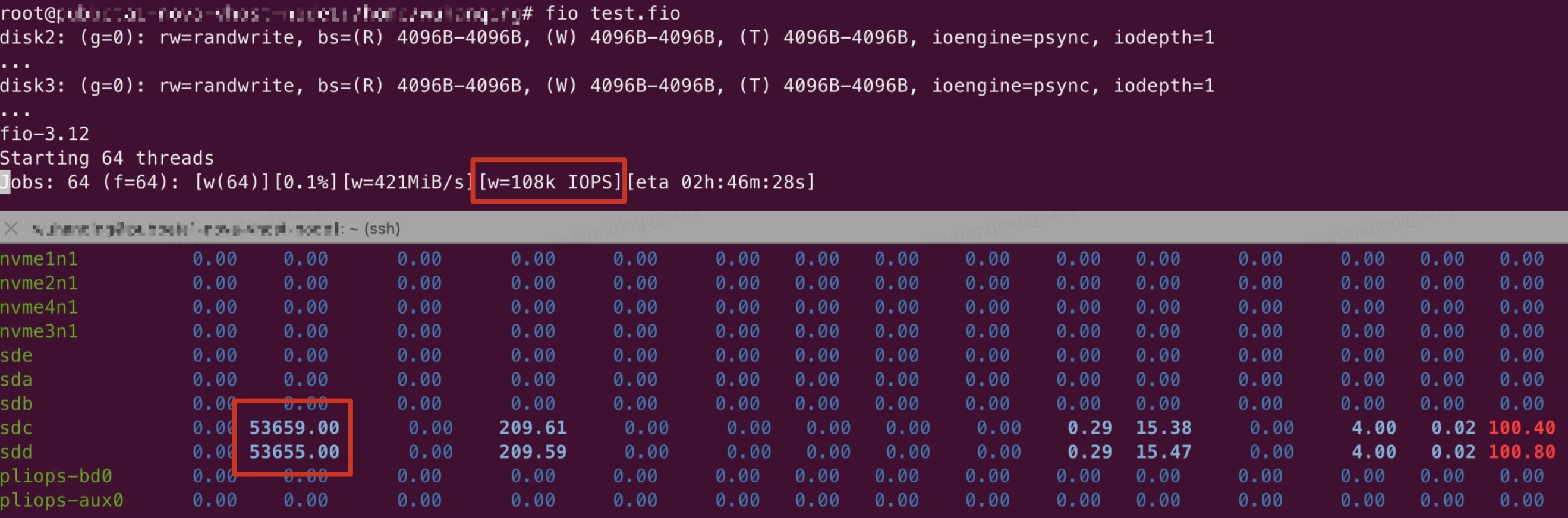Click the 0.02 value in sdd row
1568x518 pixels.
tap(1453, 452)
